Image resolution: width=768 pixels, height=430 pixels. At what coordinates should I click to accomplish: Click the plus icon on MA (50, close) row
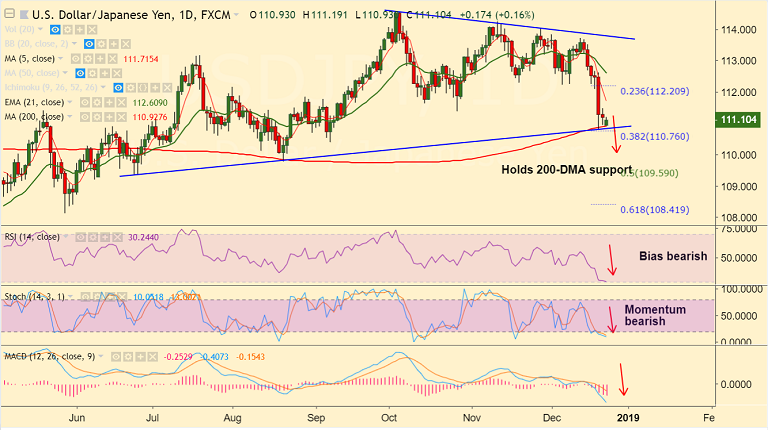(x=105, y=73)
